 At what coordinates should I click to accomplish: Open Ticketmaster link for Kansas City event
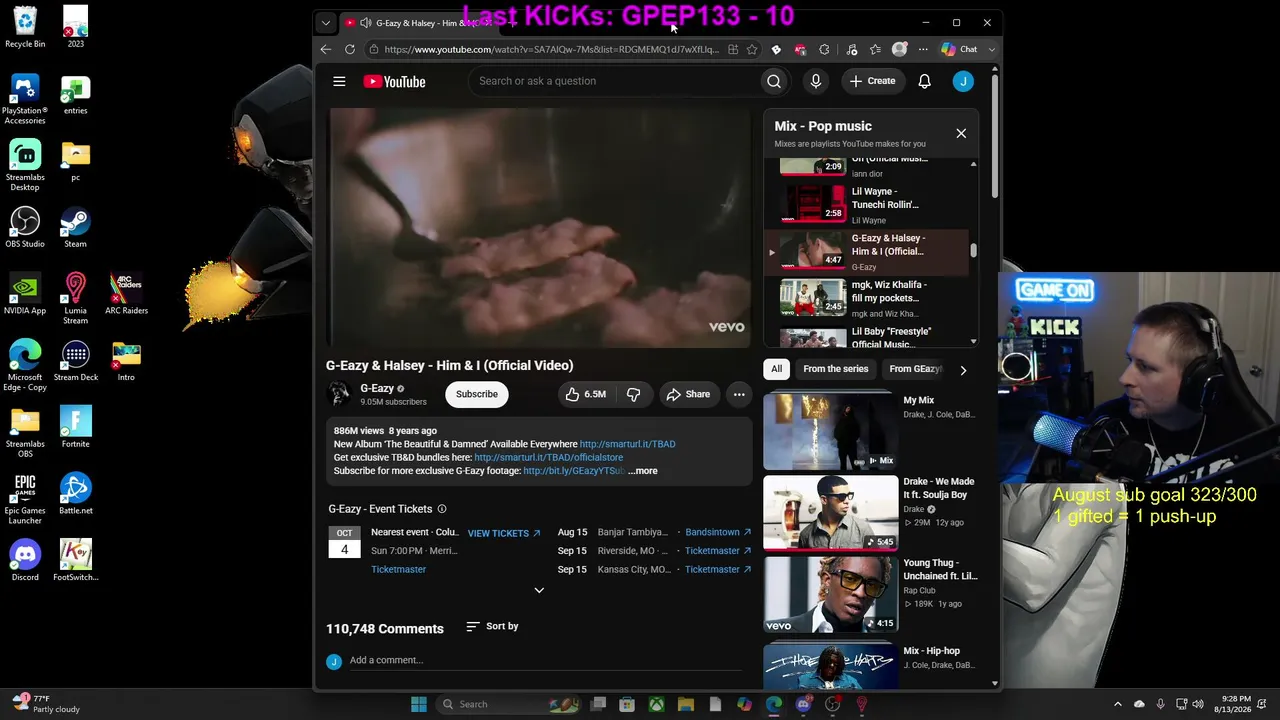pos(718,570)
